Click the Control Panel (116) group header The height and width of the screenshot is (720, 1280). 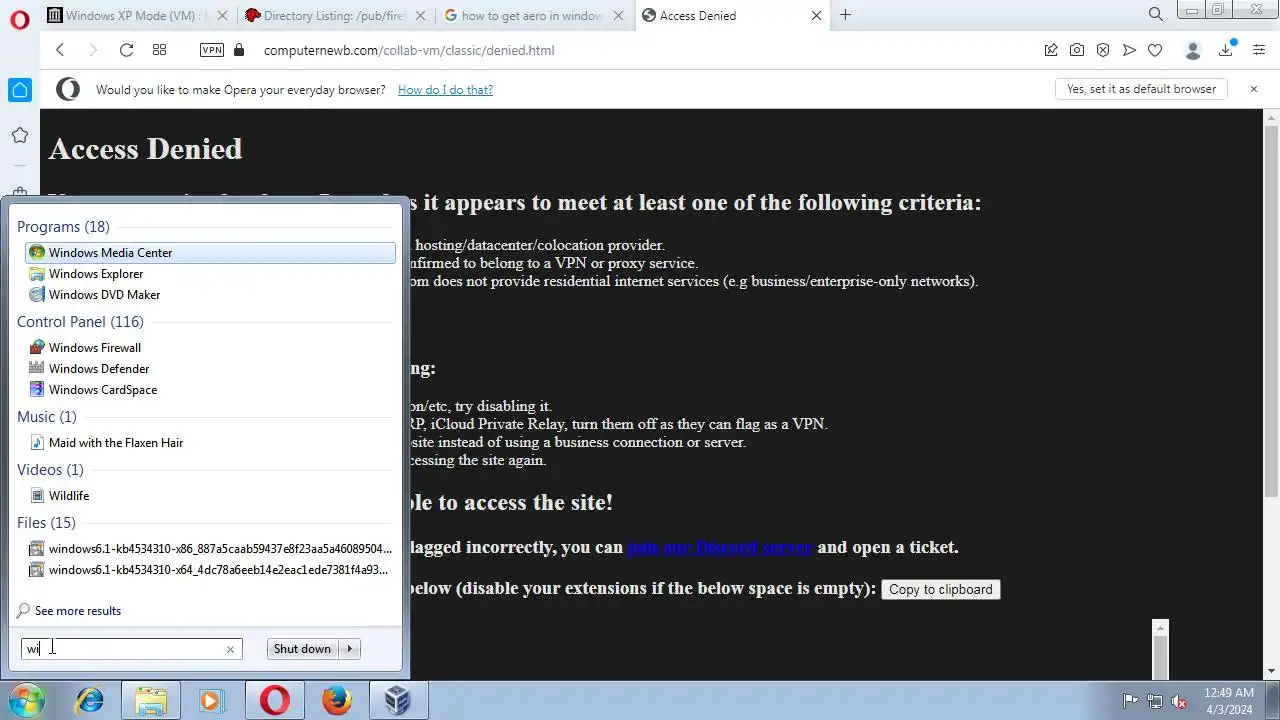80,322
